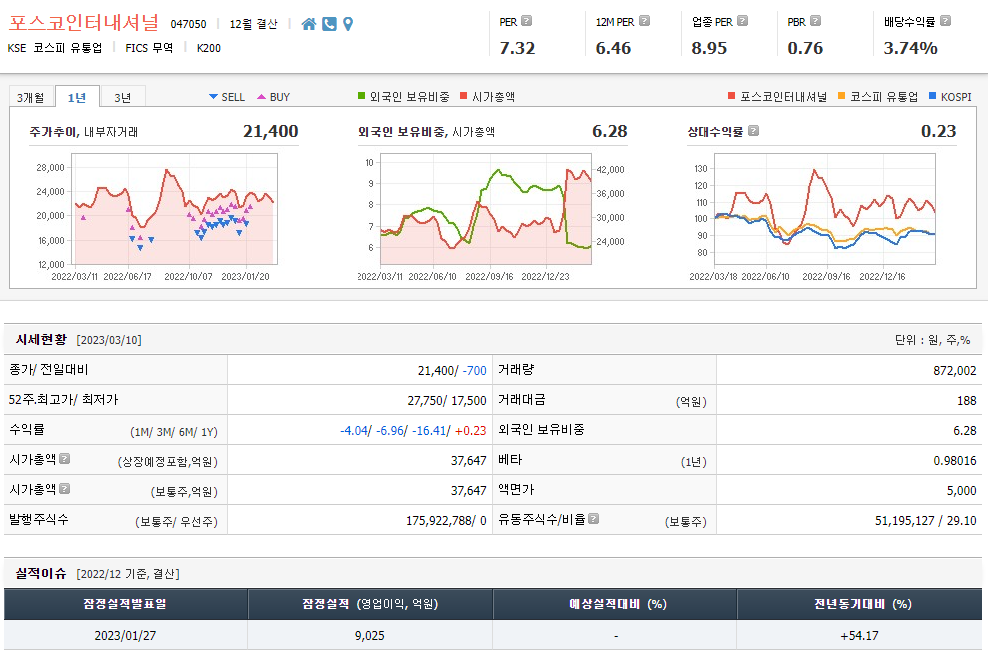Click the 예상실적대비 (%) column header
988x660 pixels.
(x=614, y=604)
